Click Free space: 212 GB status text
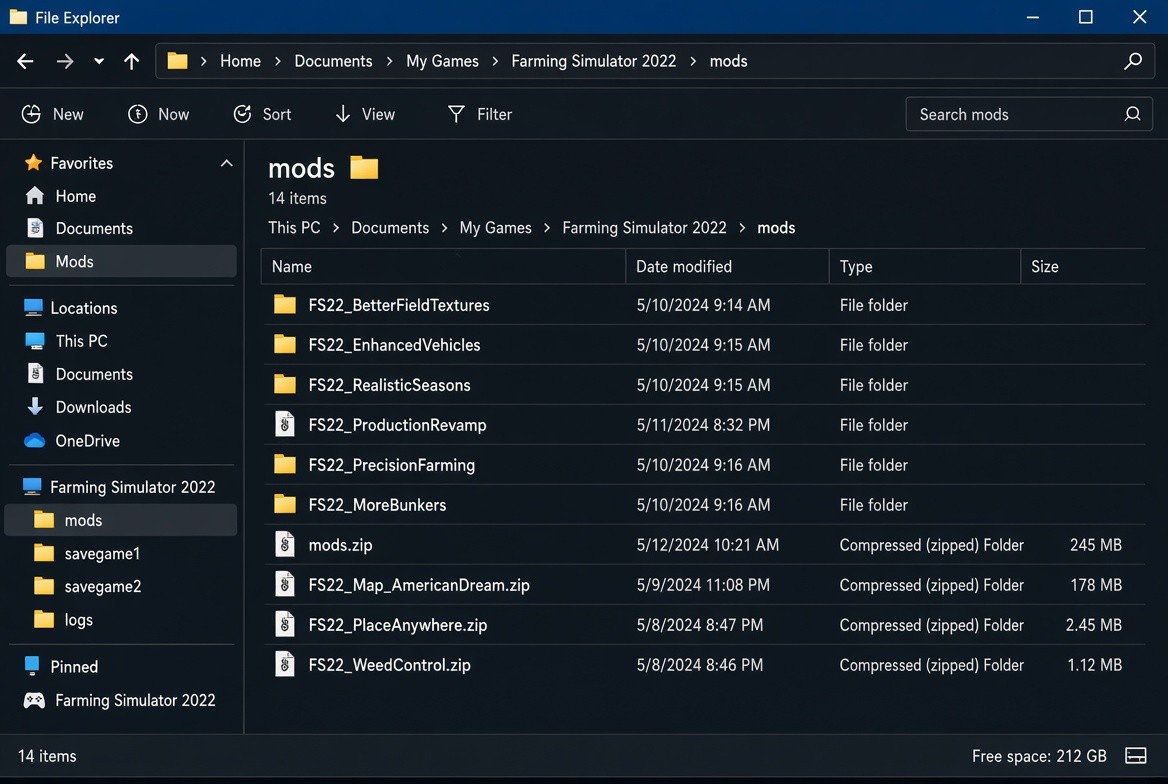Screen dimensions: 1168x784 pyautogui.click(x=1038, y=756)
